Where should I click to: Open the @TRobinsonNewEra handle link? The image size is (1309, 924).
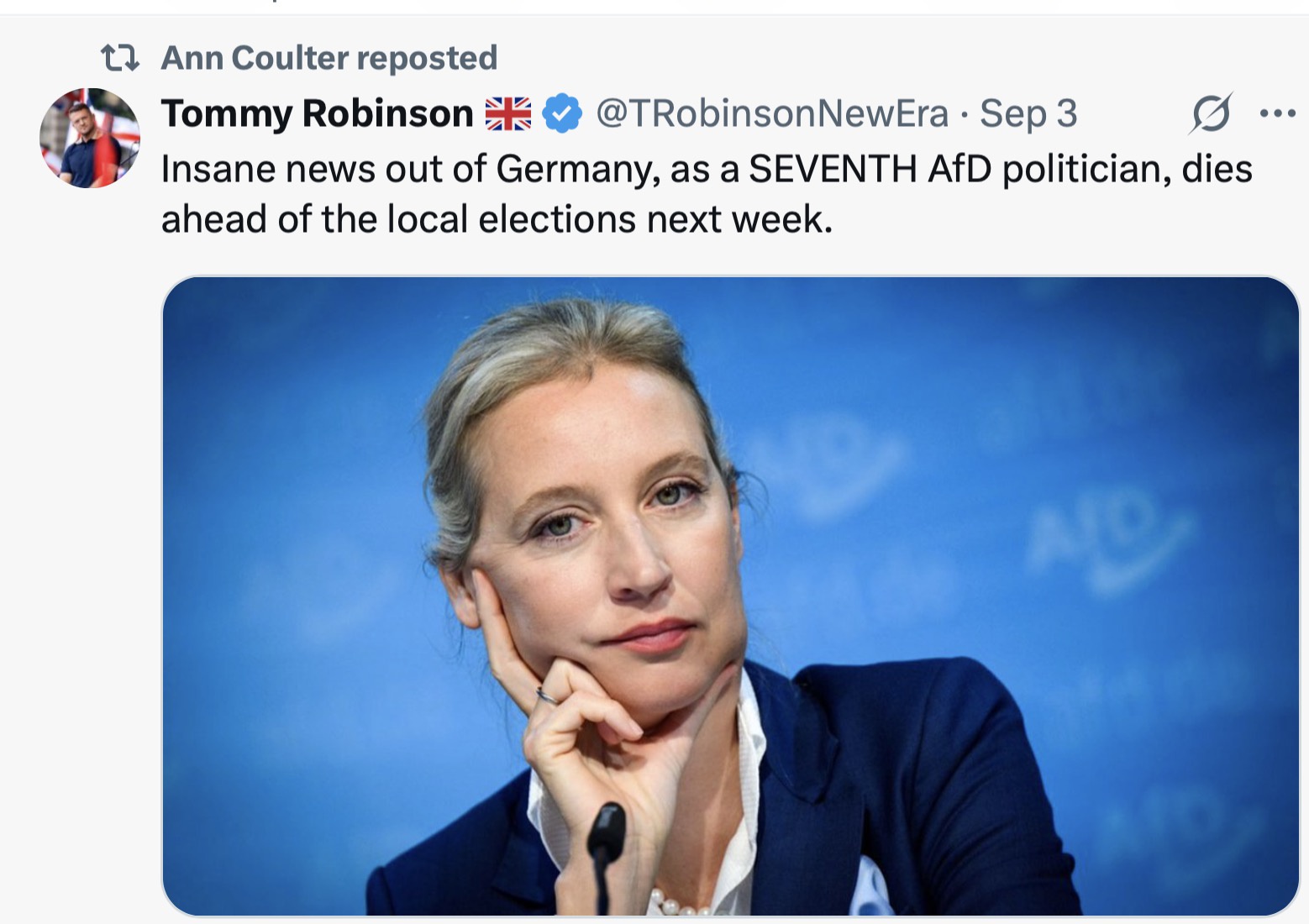point(771,113)
